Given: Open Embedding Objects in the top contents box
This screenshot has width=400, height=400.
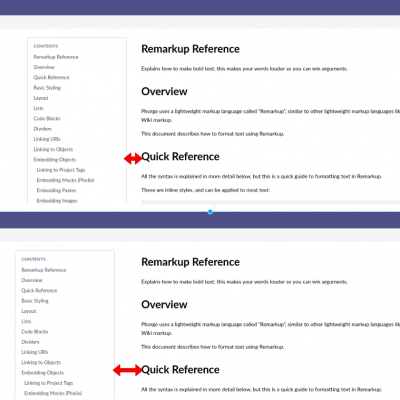Looking at the screenshot, I should coord(55,159).
